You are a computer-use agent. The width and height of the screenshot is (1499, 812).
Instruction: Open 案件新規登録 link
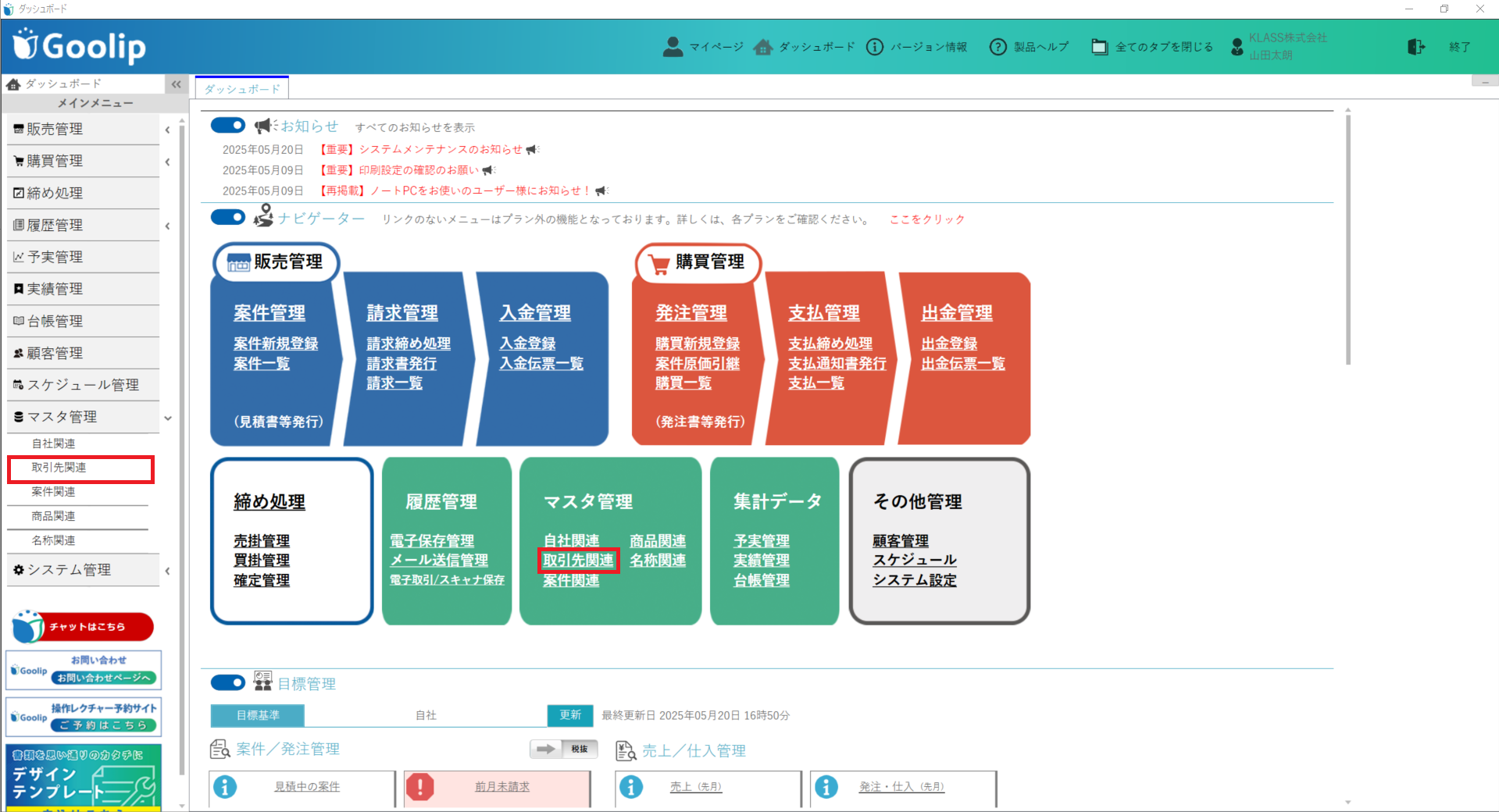[x=276, y=344]
